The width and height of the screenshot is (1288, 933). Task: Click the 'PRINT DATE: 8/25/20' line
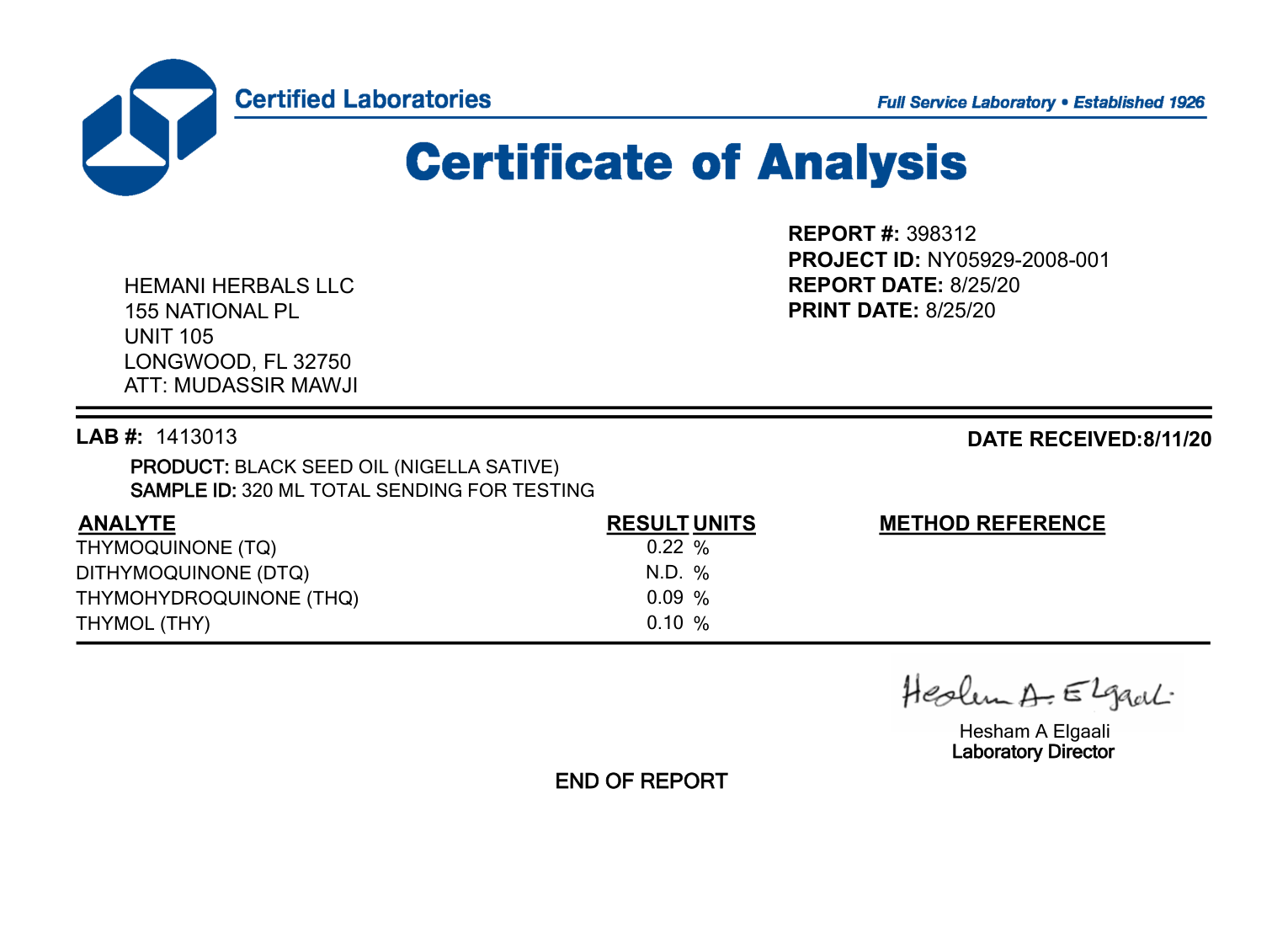pyautogui.click(x=891, y=311)
